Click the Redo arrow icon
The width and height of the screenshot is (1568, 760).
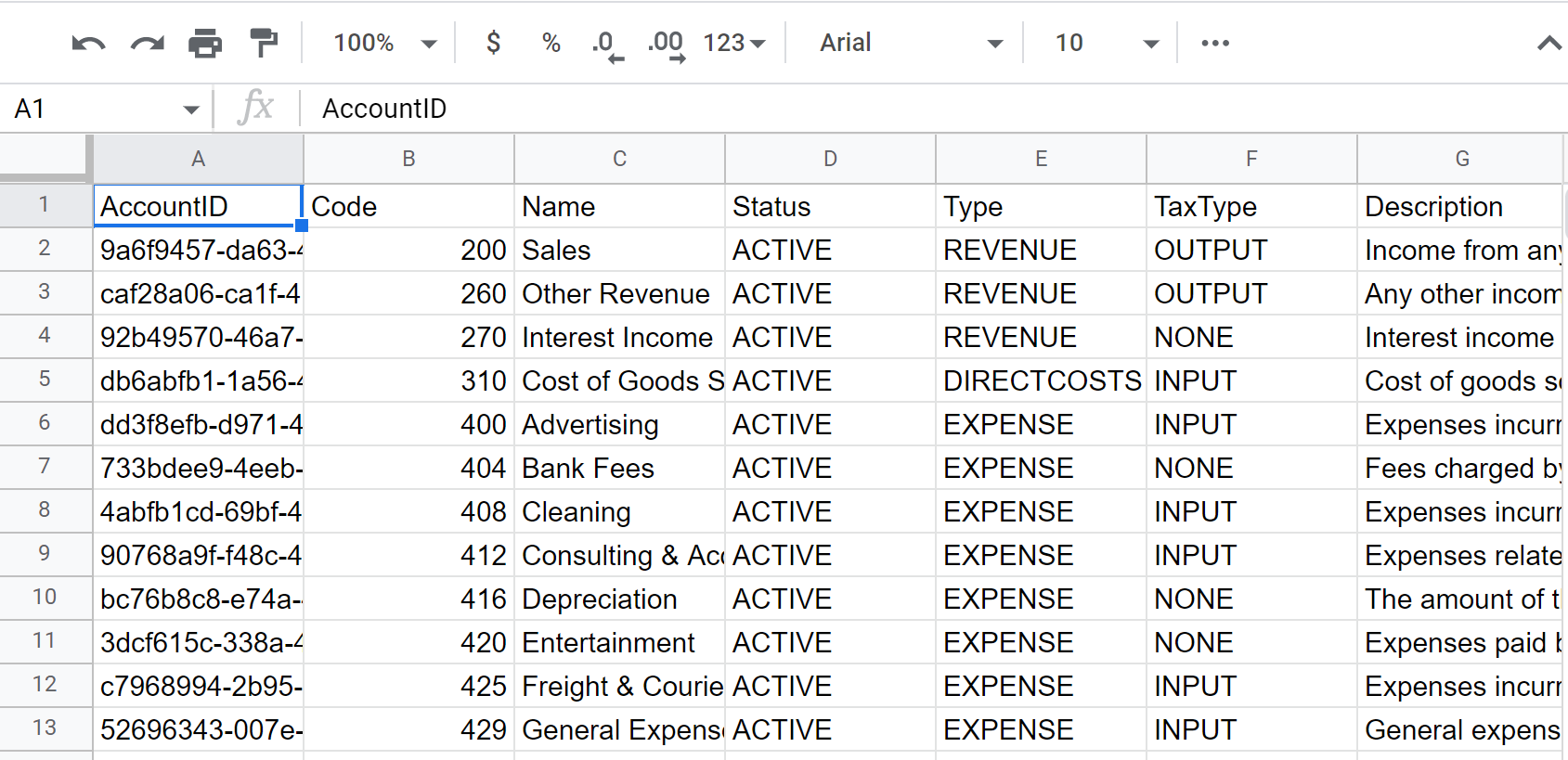[x=147, y=43]
